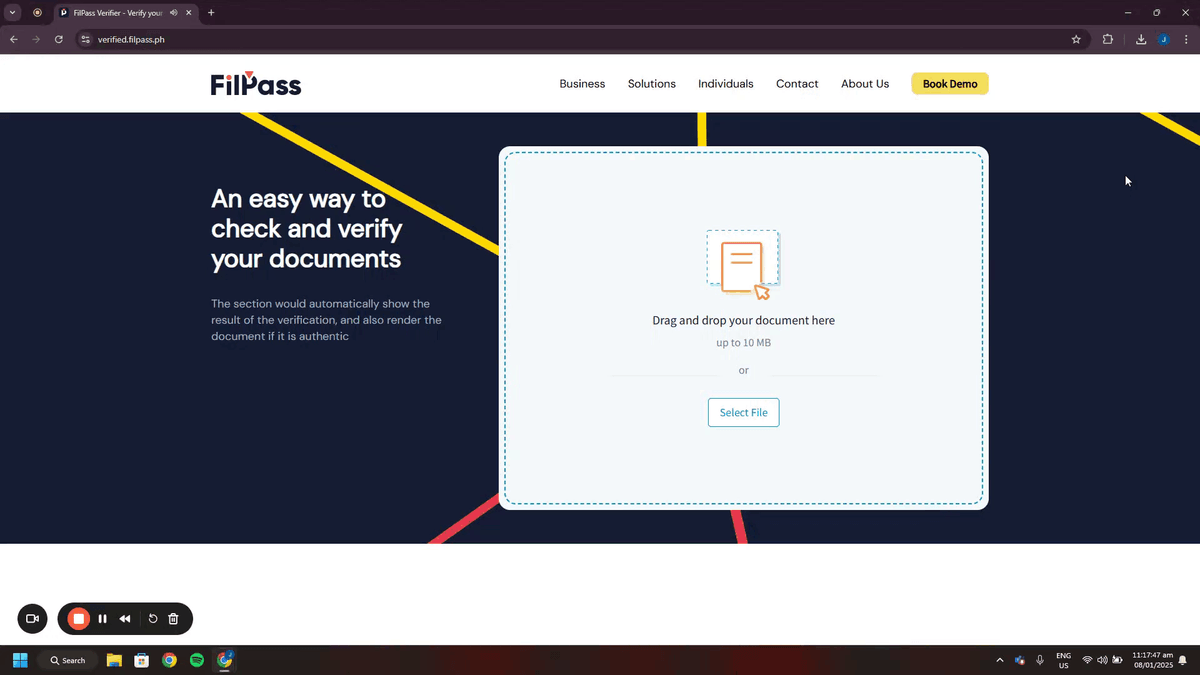This screenshot has height=675, width=1200.
Task: Toggle the camera in recorder widget
Action: click(x=32, y=619)
